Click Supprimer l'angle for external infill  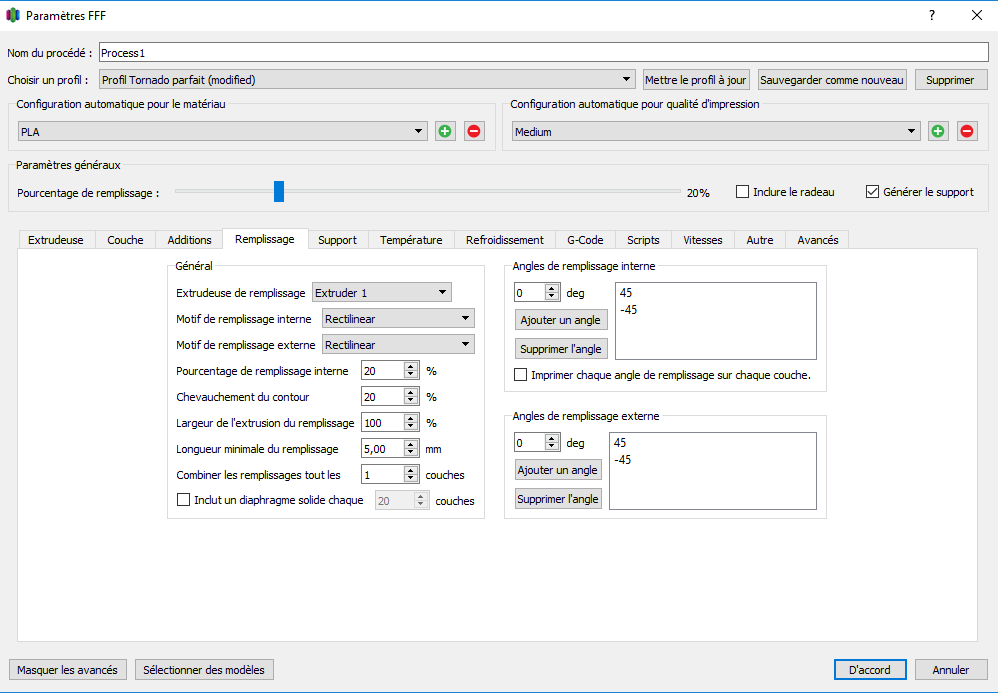[558, 499]
